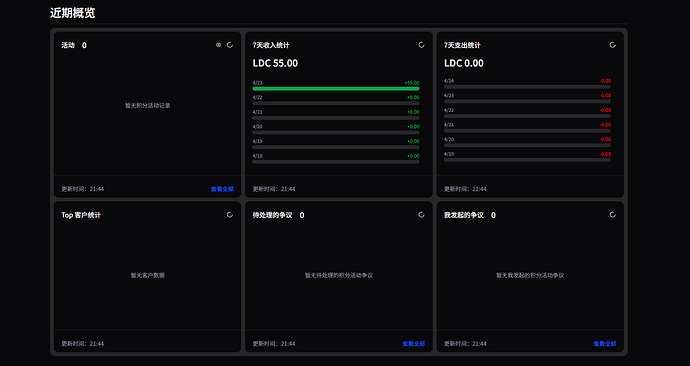The height and width of the screenshot is (366, 690).
Task: Click the 近期概览 heading
Action: click(x=73, y=13)
